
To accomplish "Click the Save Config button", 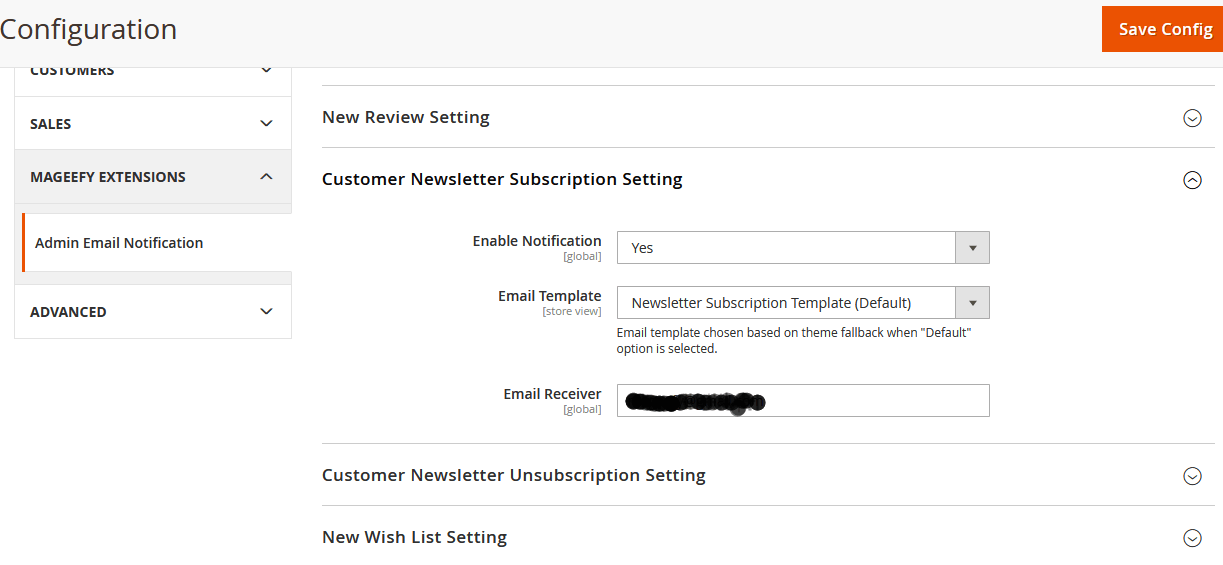I will tap(1164, 29).
